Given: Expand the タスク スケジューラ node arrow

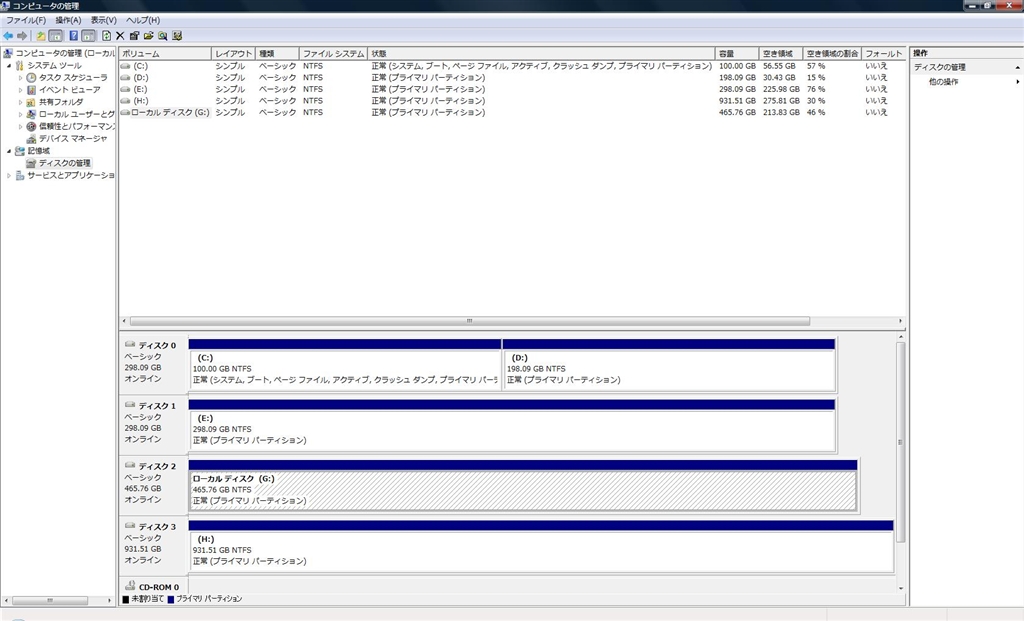Looking at the screenshot, I should [20, 78].
